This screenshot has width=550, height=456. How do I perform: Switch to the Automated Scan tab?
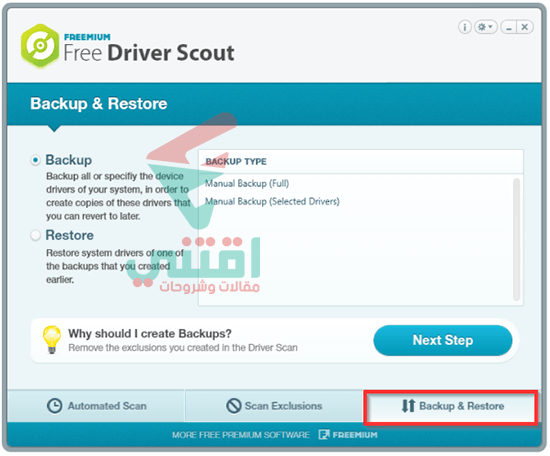pos(96,406)
